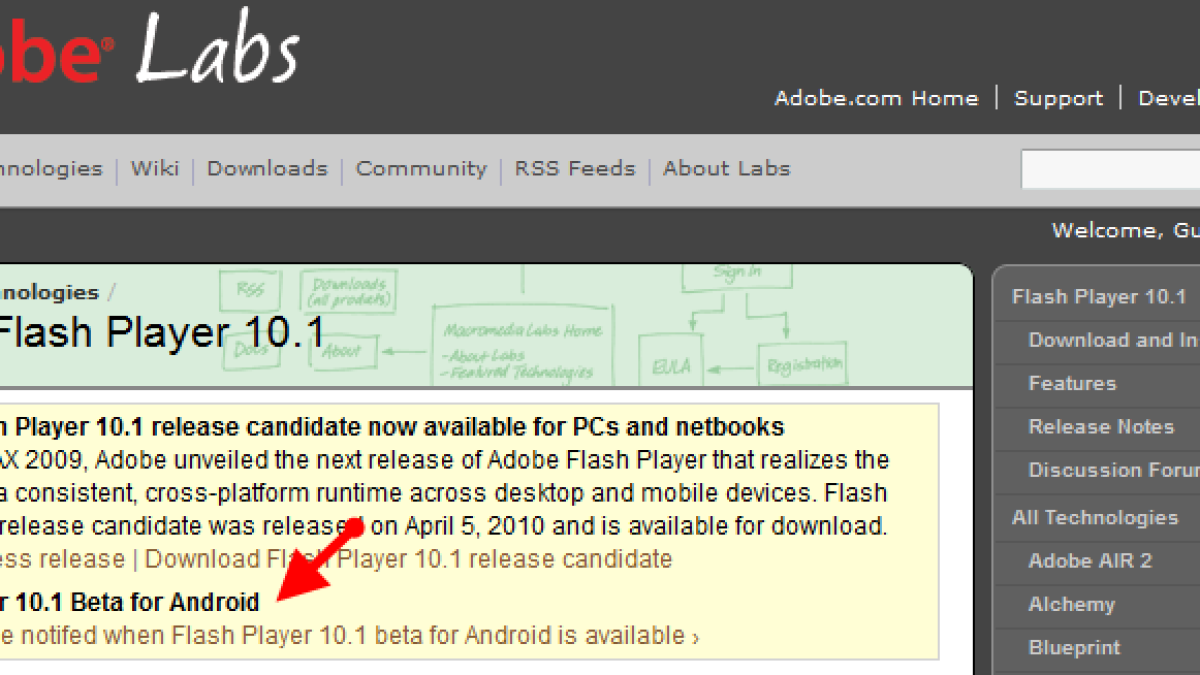Select Alchemy from the technologies list
The image size is (1200, 675).
click(x=1071, y=604)
